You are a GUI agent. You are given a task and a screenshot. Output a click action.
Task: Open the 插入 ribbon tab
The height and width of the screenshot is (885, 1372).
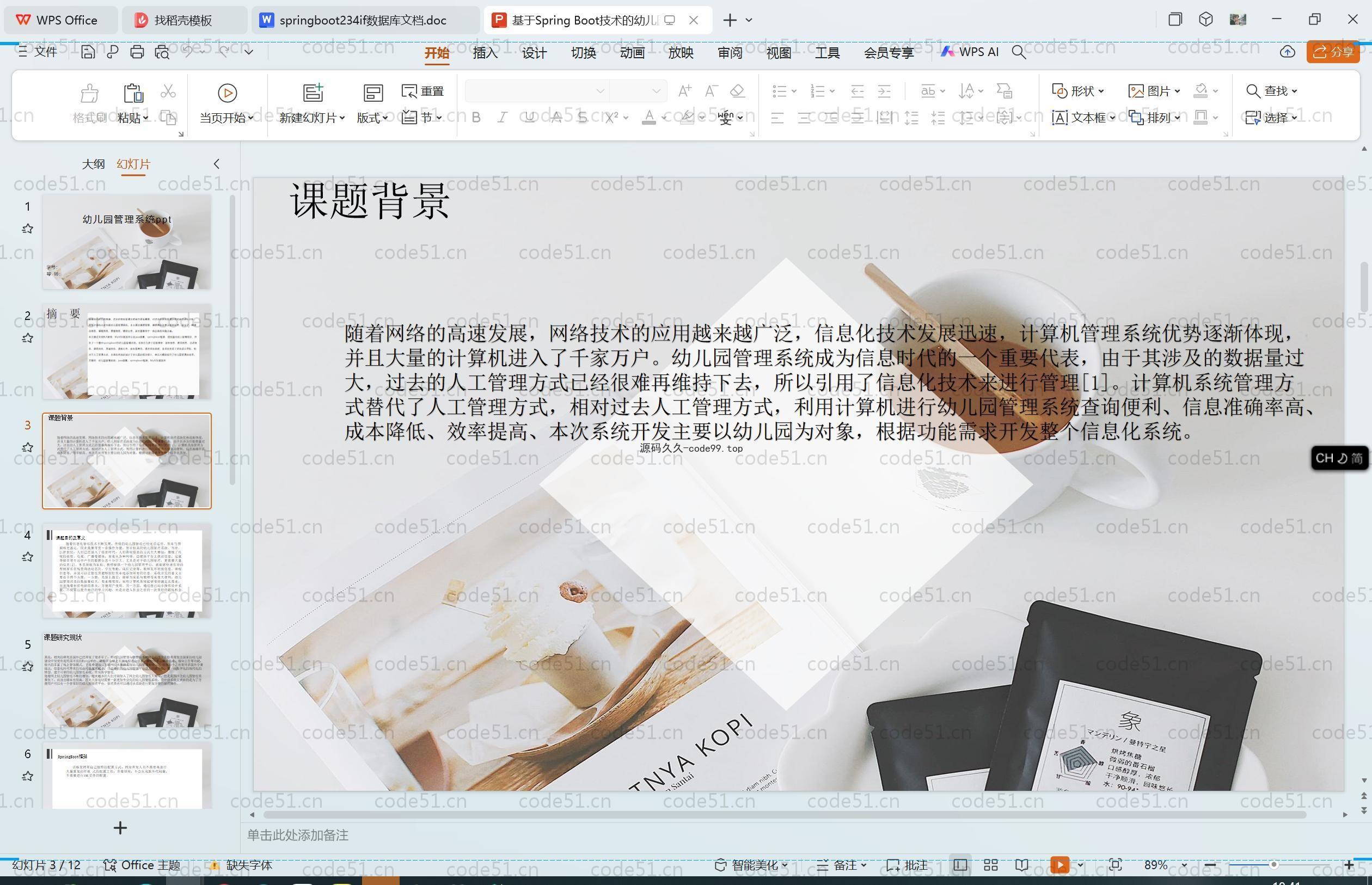point(485,53)
